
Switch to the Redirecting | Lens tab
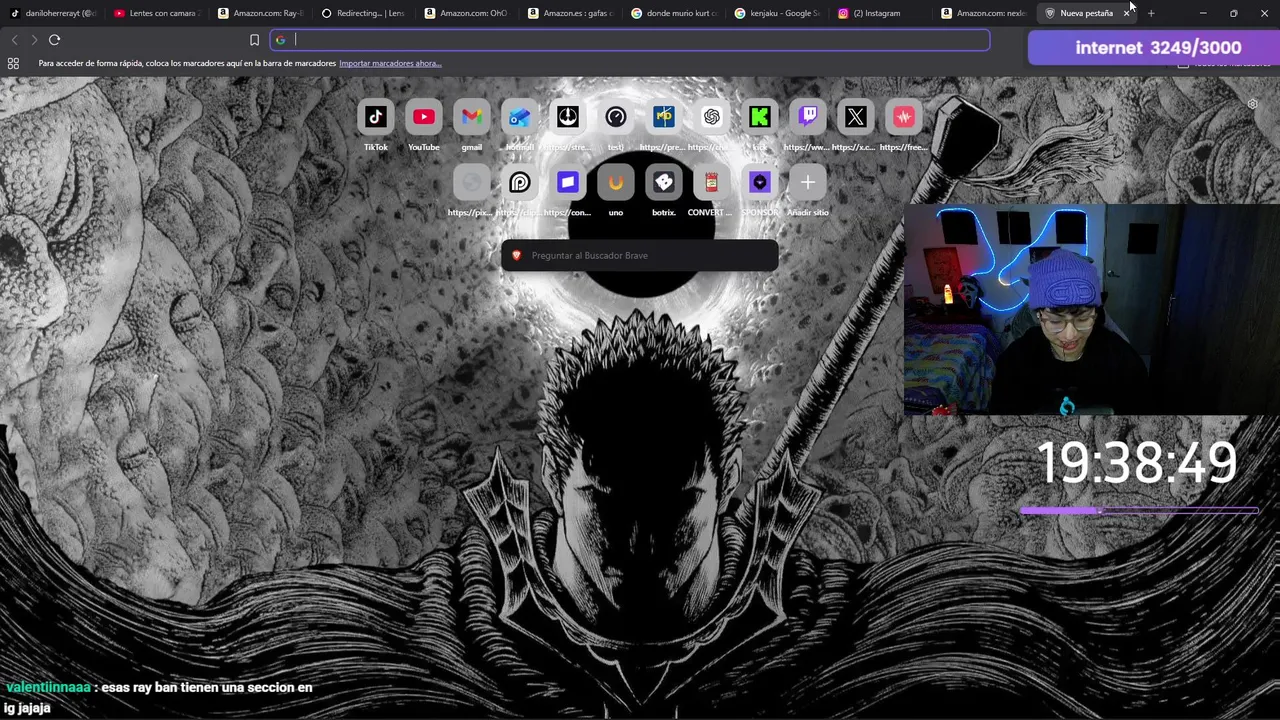[363, 13]
